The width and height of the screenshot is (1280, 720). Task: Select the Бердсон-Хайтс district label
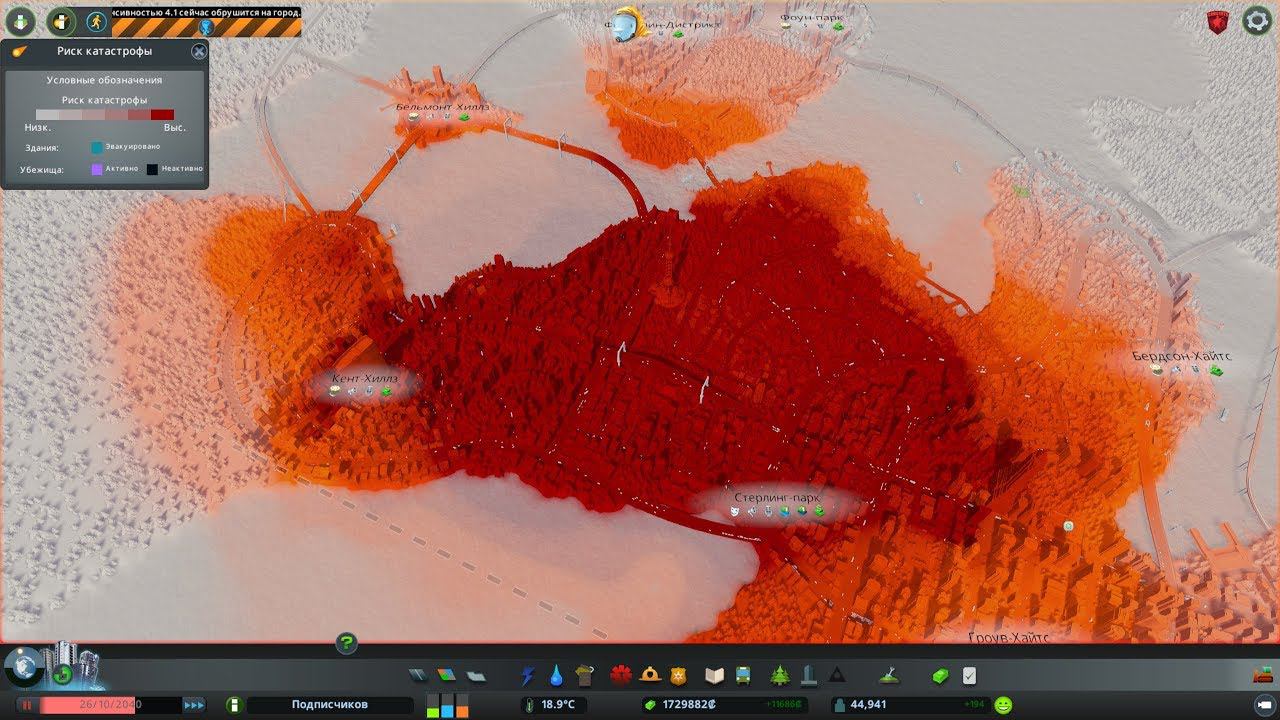tap(1182, 356)
